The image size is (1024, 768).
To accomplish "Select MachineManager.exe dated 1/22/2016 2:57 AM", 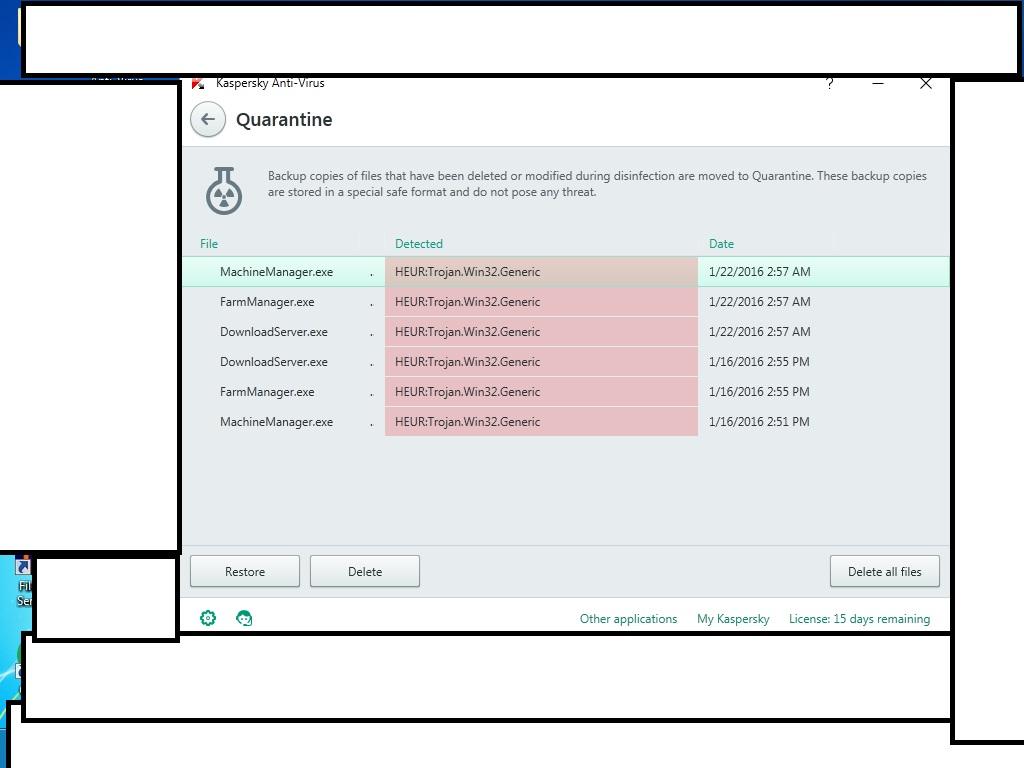I will point(566,272).
